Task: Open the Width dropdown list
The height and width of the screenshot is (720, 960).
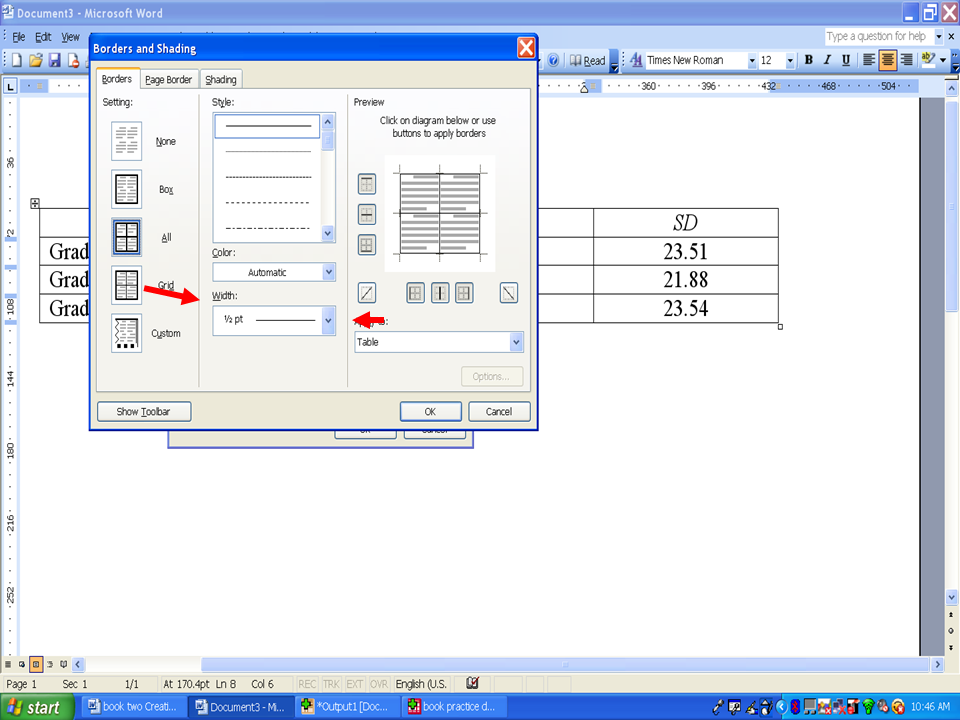Action: coord(328,320)
